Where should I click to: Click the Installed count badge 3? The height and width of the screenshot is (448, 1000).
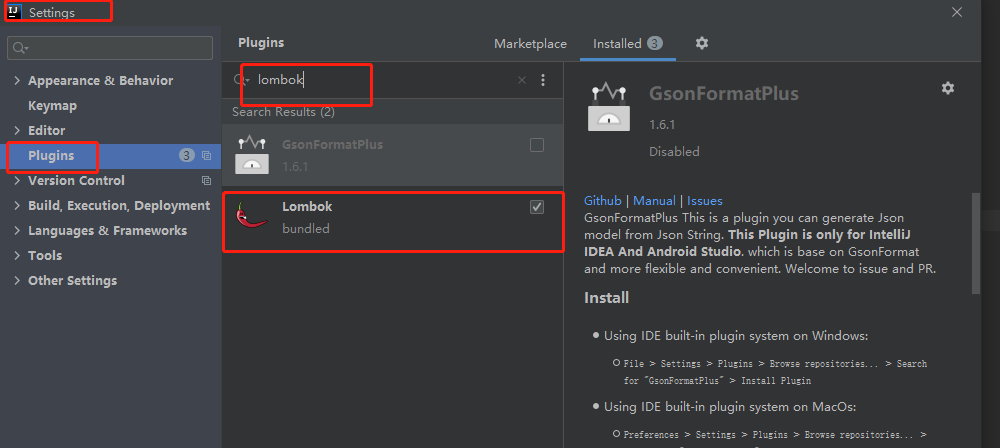[655, 43]
